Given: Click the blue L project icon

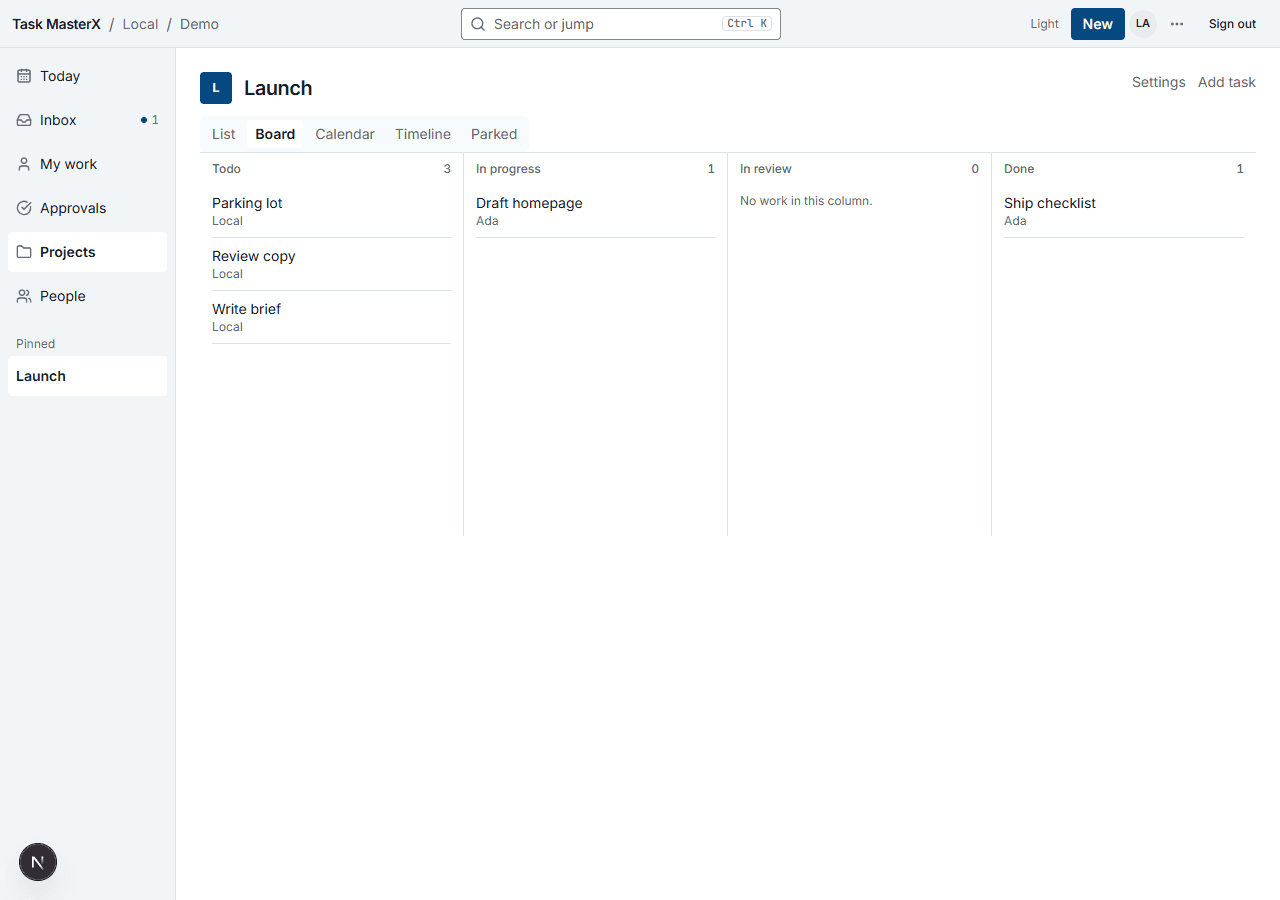Looking at the screenshot, I should pos(216,88).
